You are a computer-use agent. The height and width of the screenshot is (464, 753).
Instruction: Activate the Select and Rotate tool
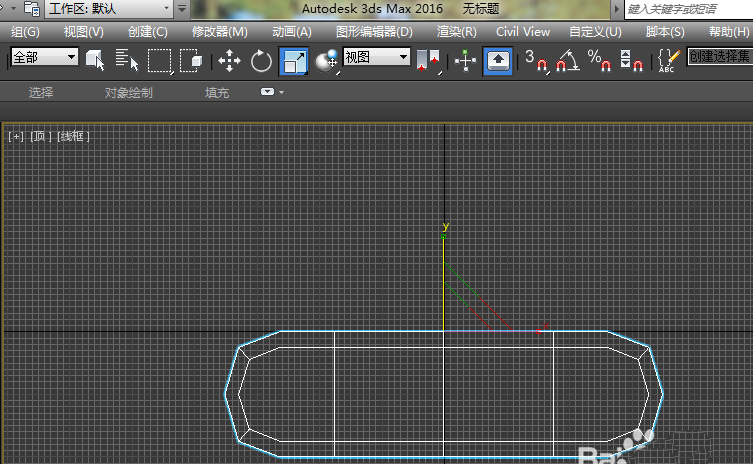coord(261,60)
